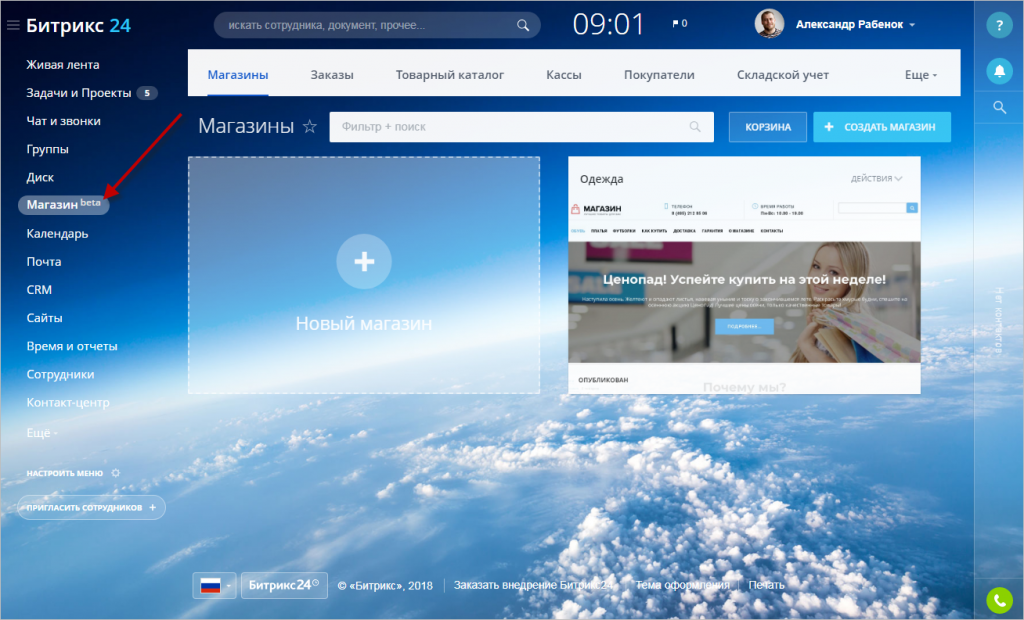Open the Складской учет tab

[x=782, y=75]
